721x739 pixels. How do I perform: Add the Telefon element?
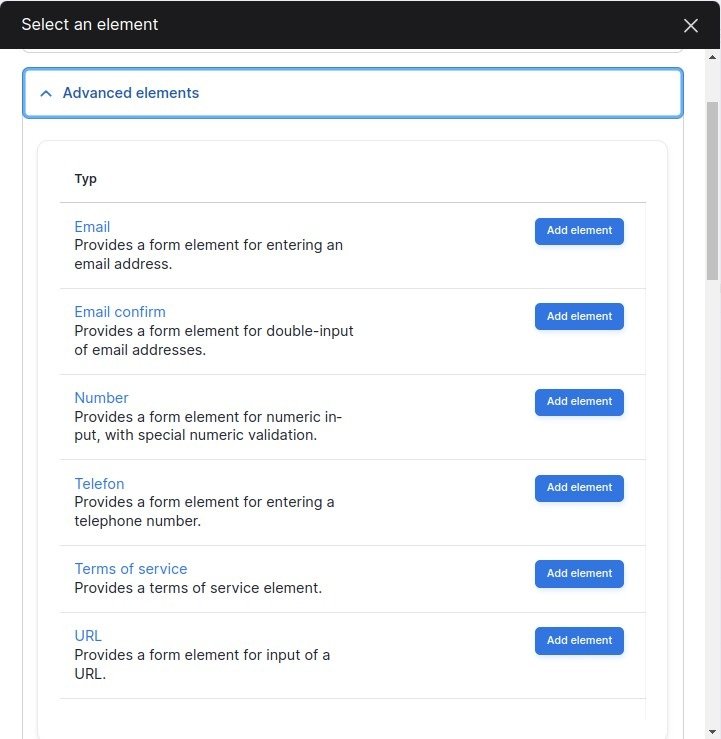coord(579,488)
